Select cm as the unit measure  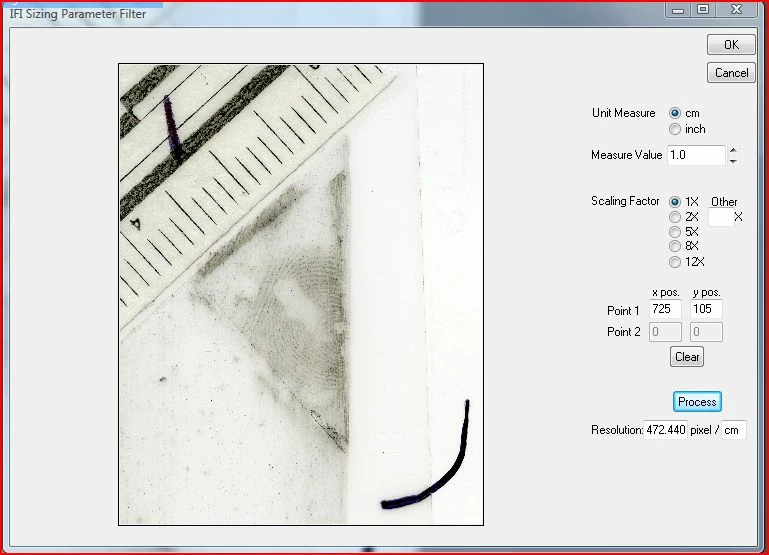(675, 113)
